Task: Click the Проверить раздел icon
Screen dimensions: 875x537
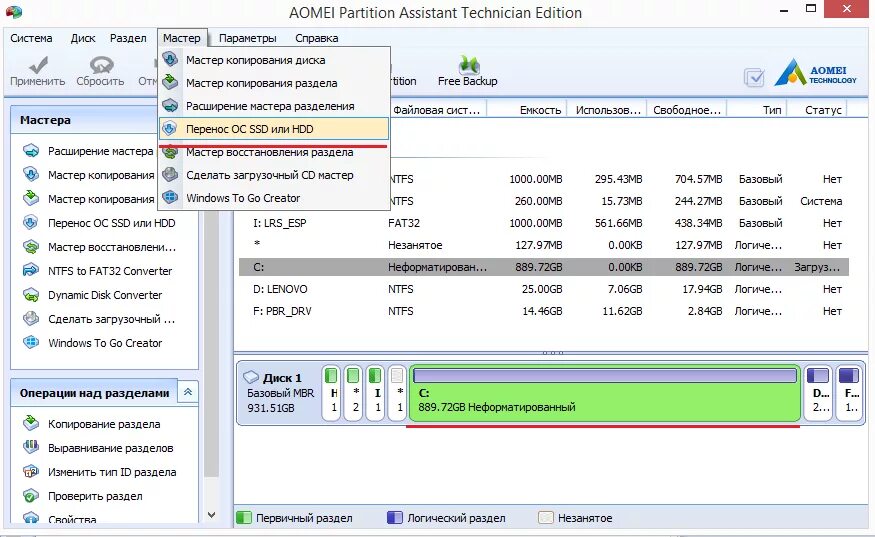Action: tap(31, 496)
